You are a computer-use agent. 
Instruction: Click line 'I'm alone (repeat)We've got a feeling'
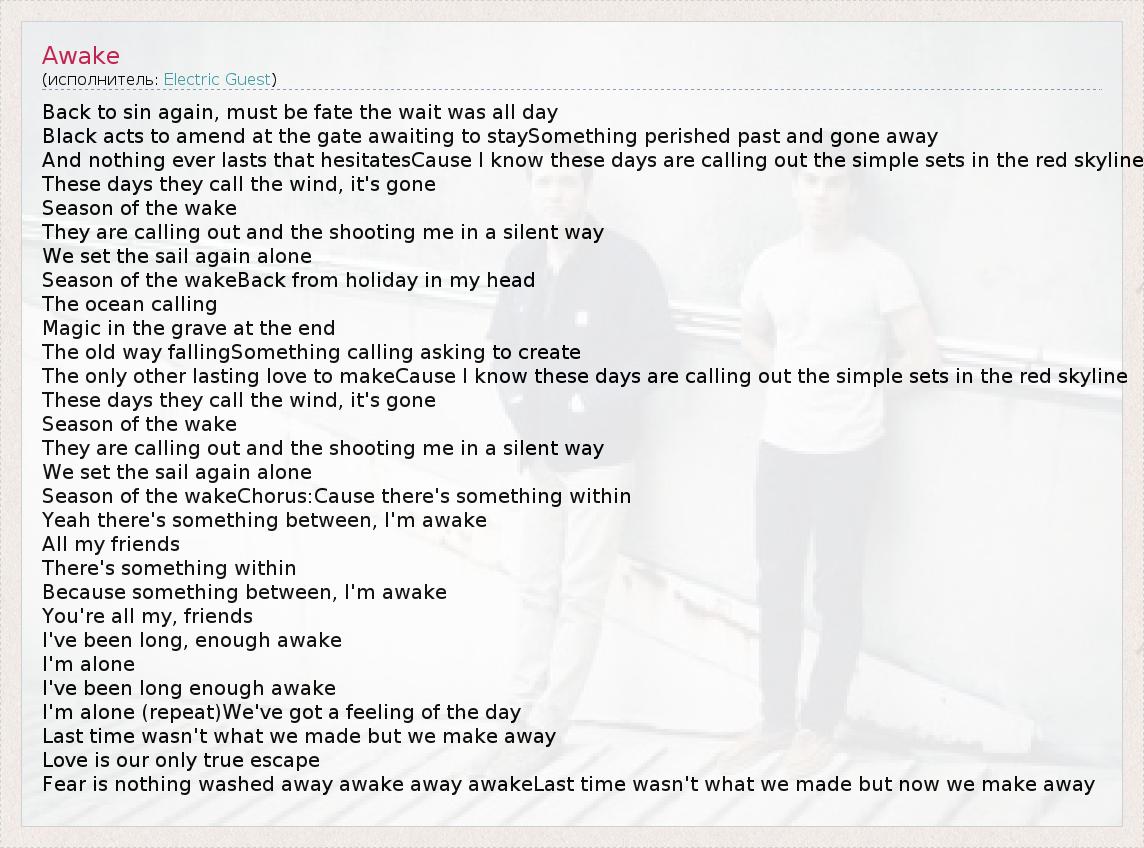281,712
